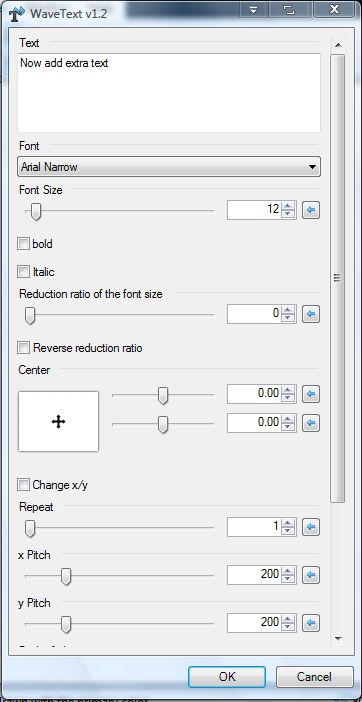Image resolution: width=362 pixels, height=702 pixels.
Task: Reset Font Size with its arrow icon
Action: (x=311, y=210)
